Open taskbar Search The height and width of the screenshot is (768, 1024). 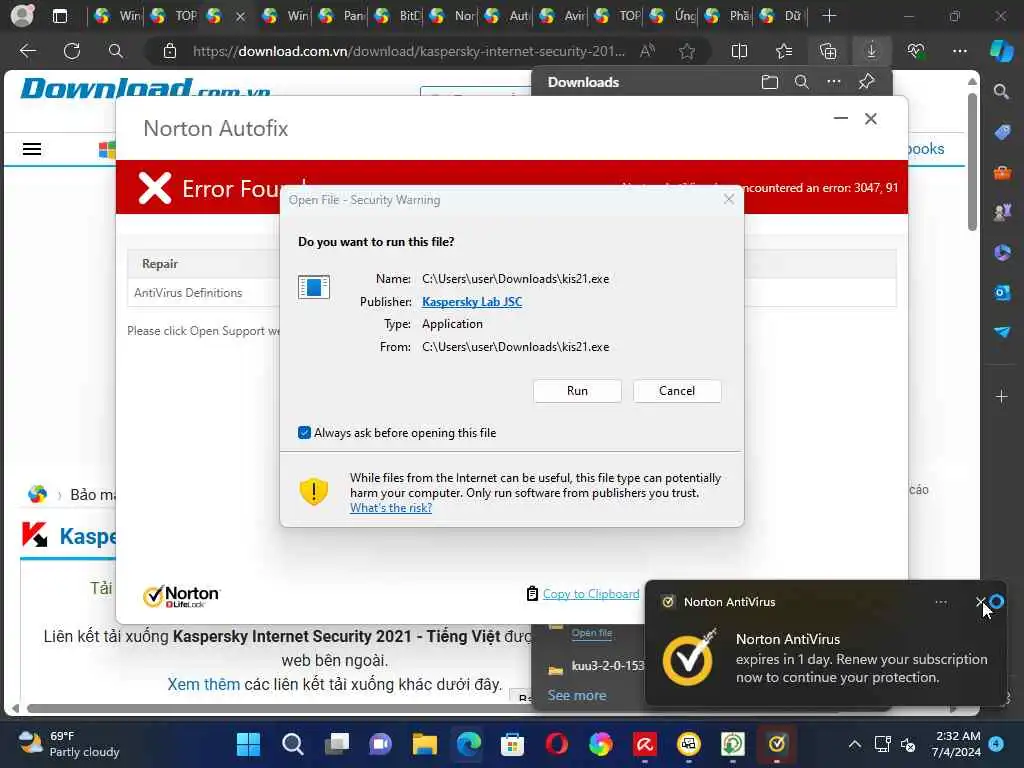pyautogui.click(x=293, y=744)
